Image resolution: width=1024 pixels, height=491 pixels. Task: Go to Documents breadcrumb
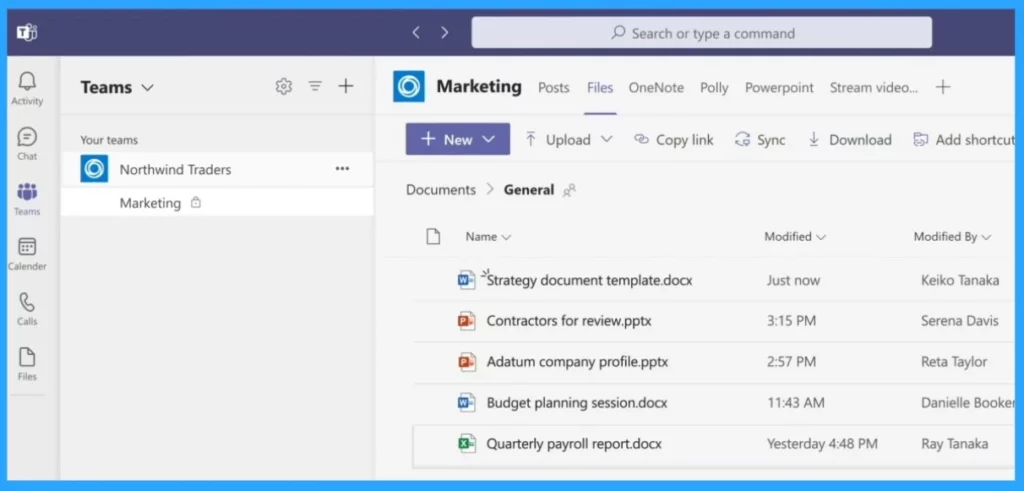[x=441, y=190]
